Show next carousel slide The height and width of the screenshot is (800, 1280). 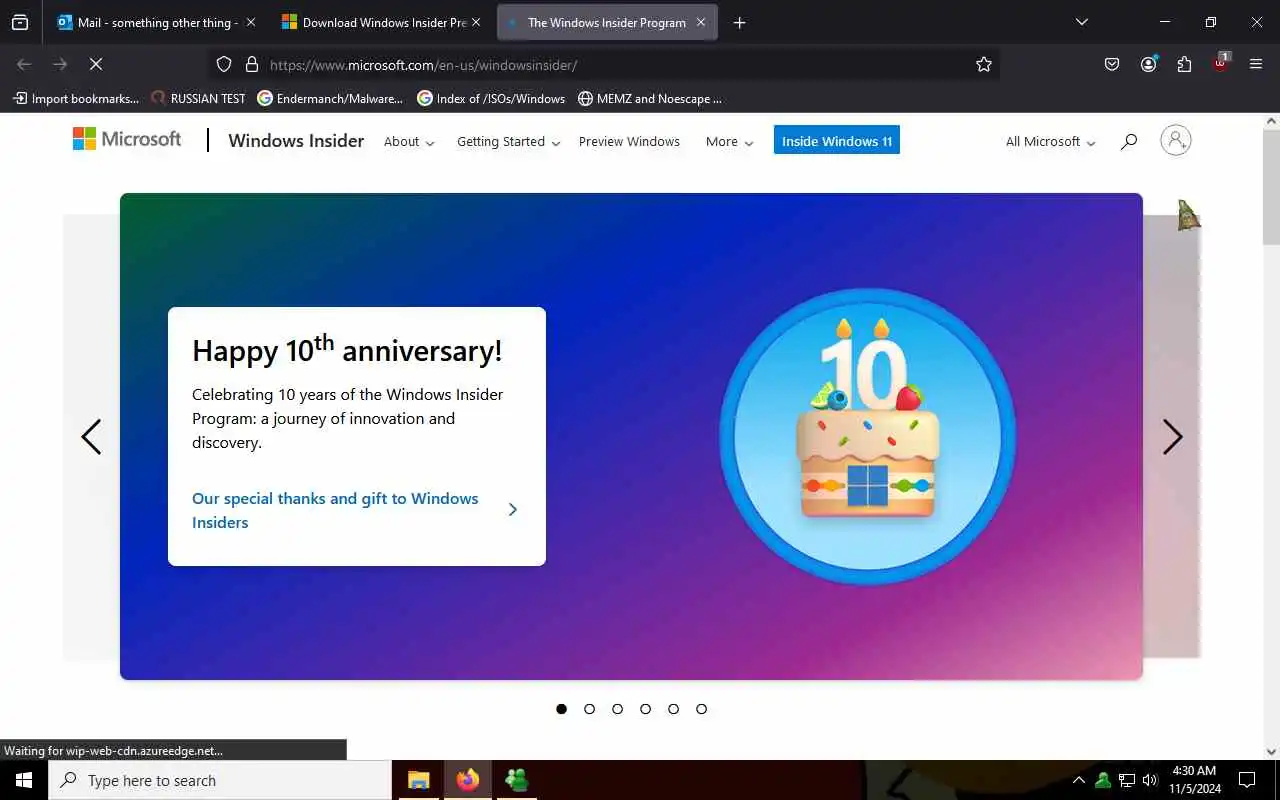[x=1173, y=437]
